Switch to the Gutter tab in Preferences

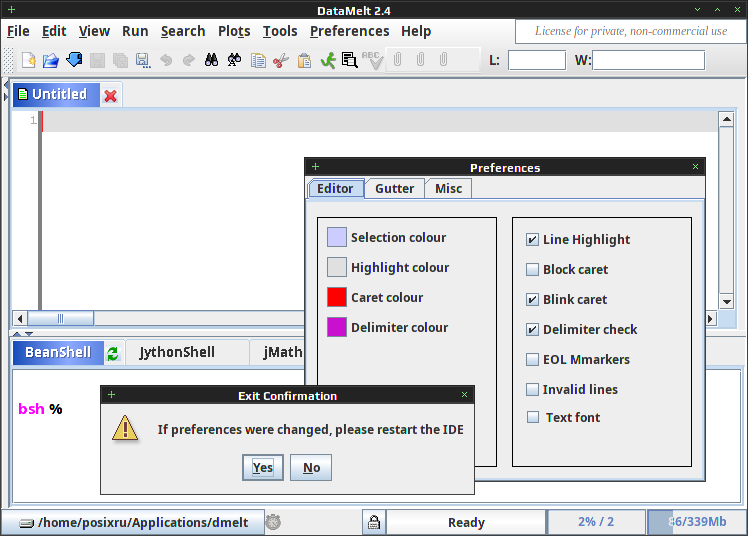click(x=395, y=188)
